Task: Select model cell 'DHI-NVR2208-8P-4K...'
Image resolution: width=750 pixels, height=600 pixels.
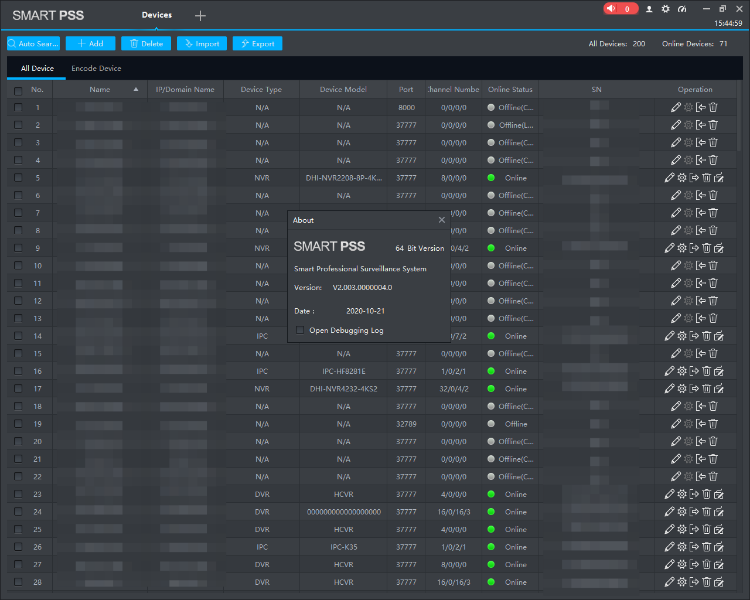Action: (343, 178)
